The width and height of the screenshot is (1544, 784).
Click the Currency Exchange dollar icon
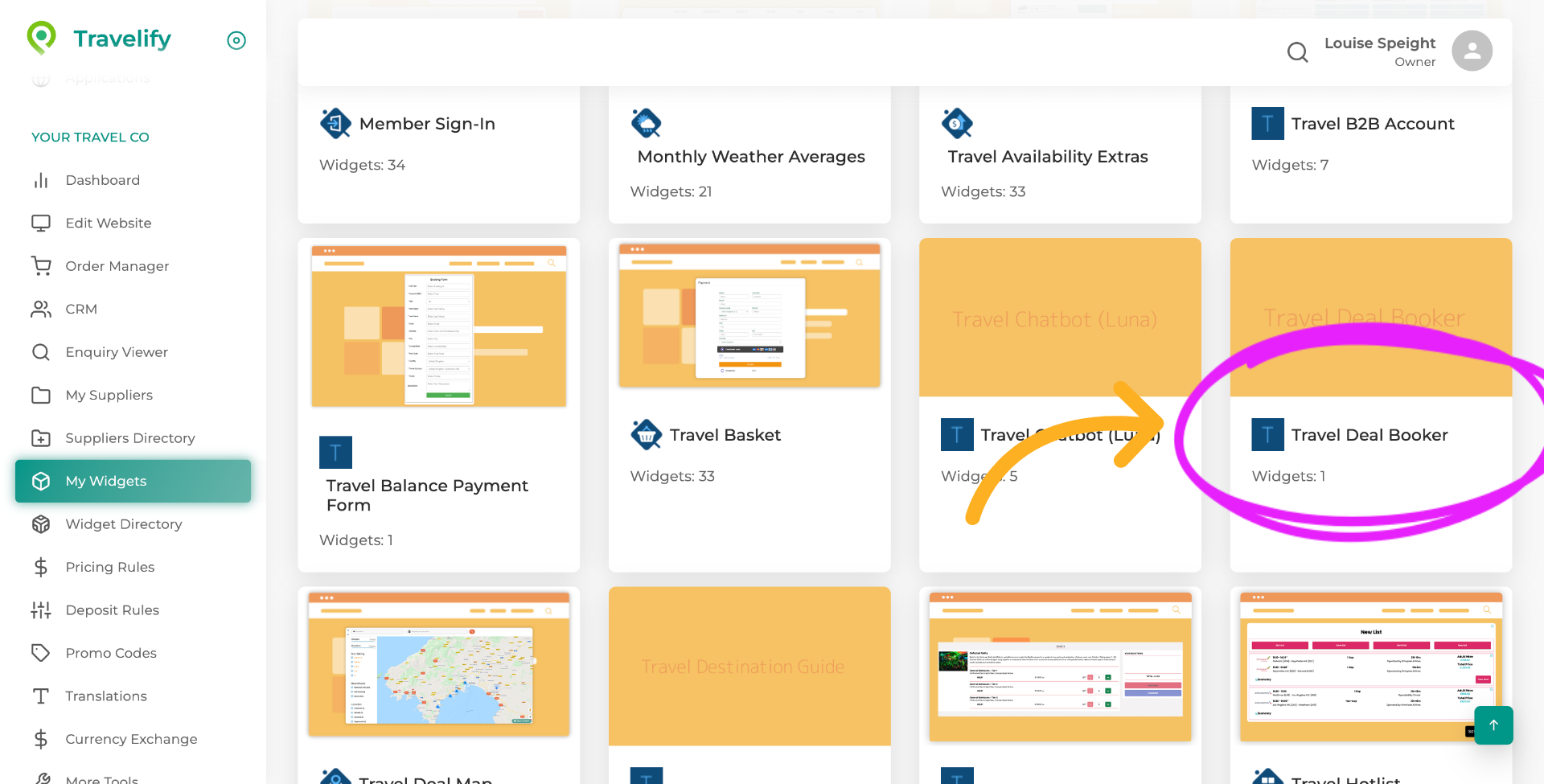pos(41,739)
